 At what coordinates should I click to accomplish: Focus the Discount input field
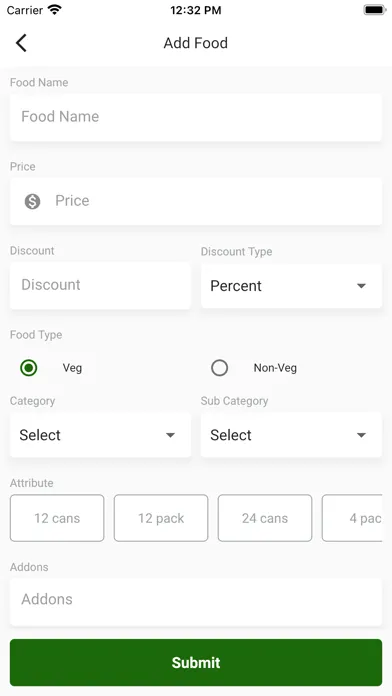click(100, 285)
